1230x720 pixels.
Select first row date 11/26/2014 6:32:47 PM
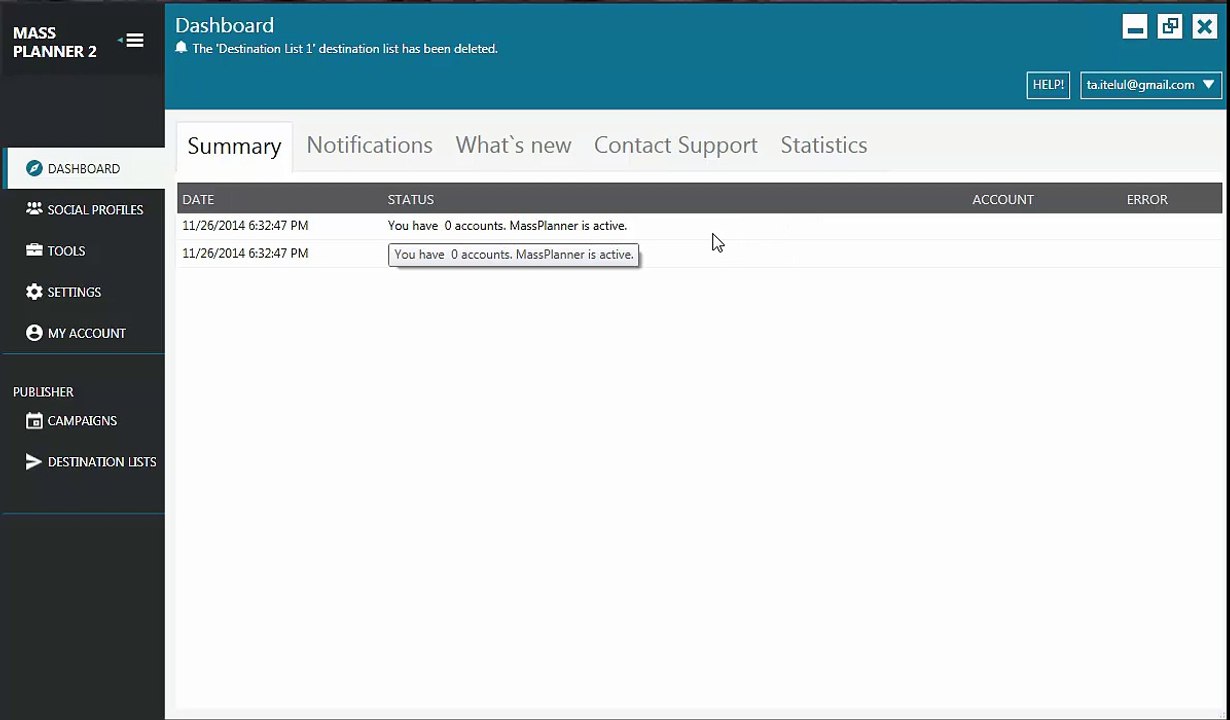click(245, 226)
